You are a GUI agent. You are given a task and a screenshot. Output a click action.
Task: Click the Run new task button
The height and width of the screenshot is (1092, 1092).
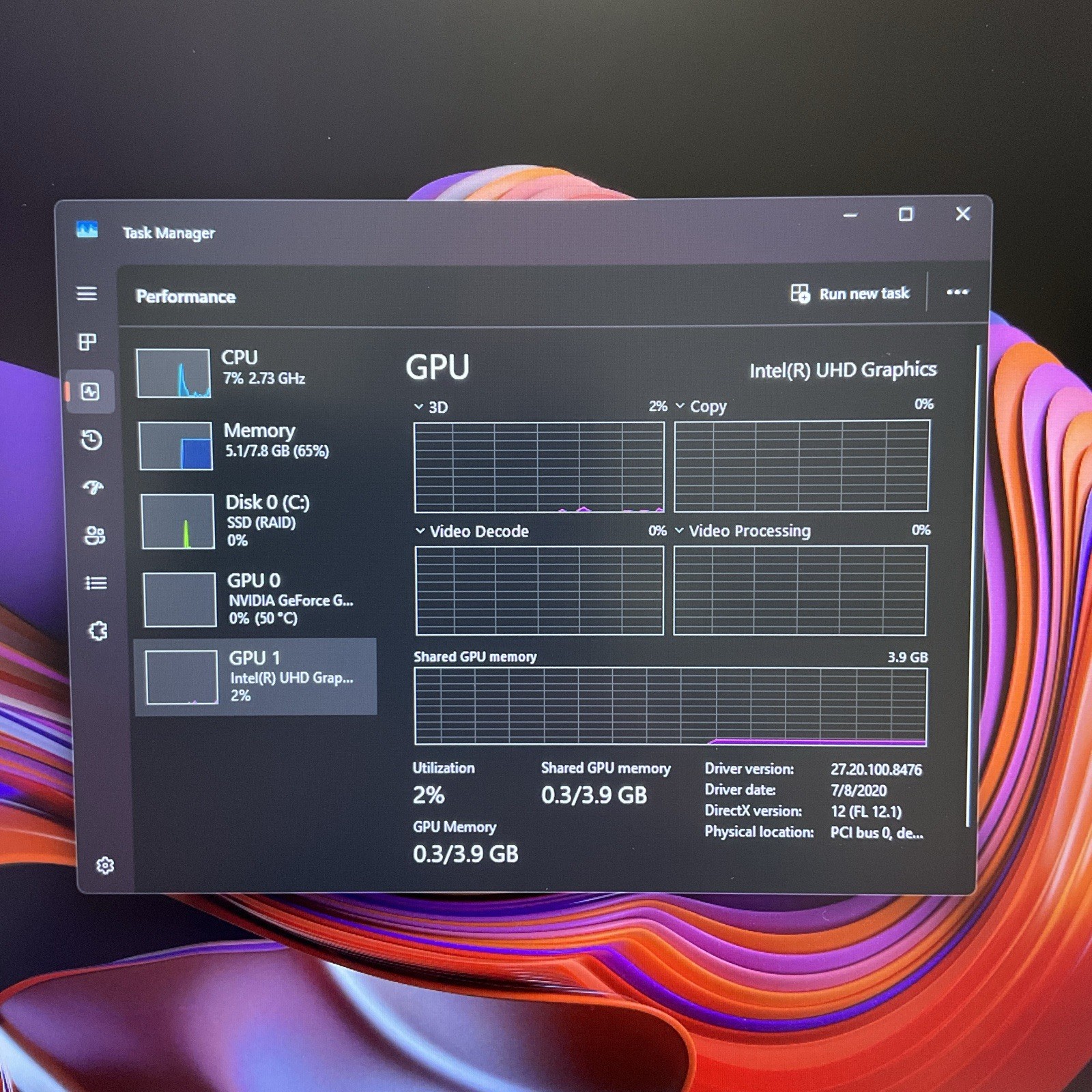(850, 293)
